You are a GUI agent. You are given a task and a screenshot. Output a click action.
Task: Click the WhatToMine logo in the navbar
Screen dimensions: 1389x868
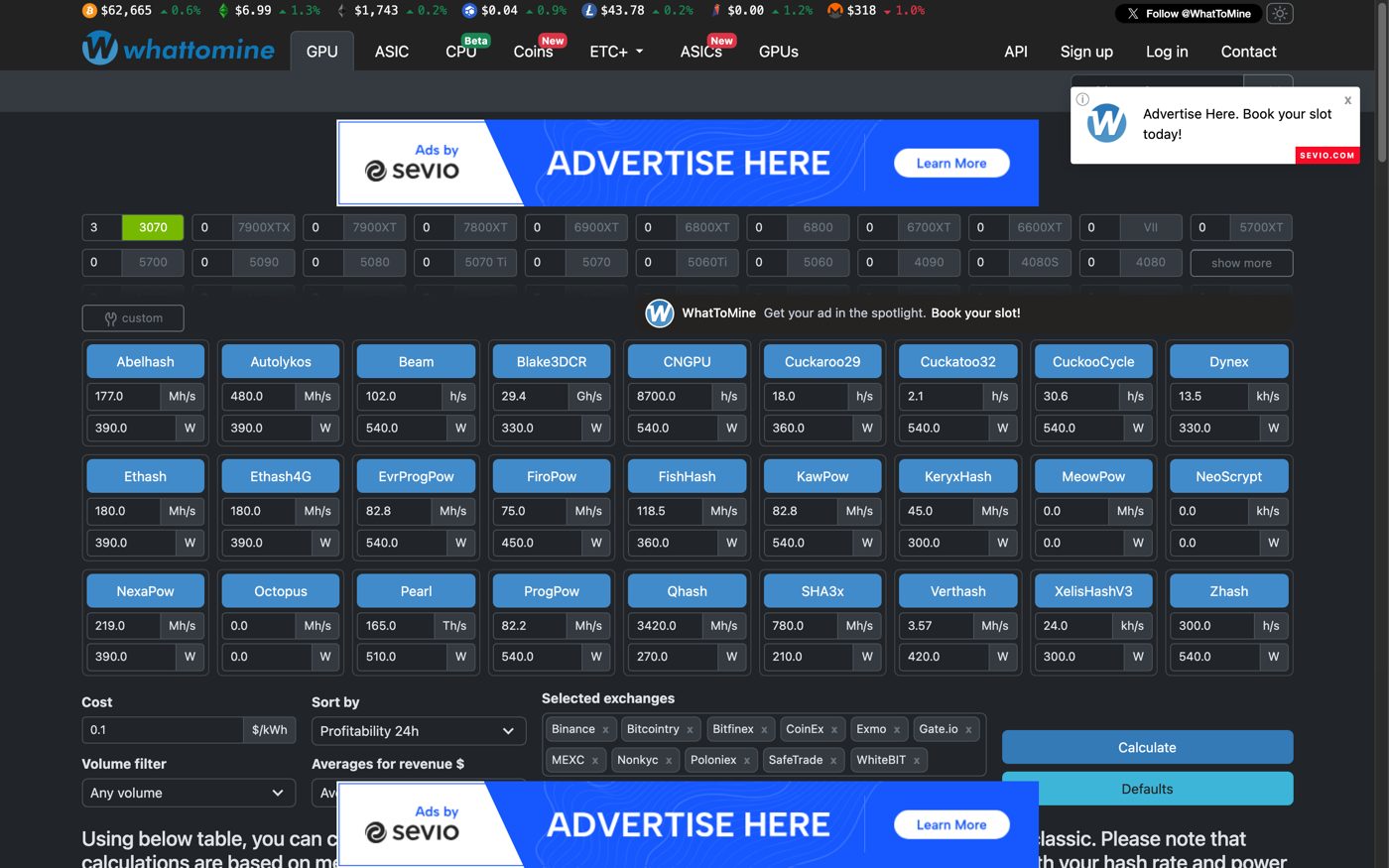coord(179,49)
